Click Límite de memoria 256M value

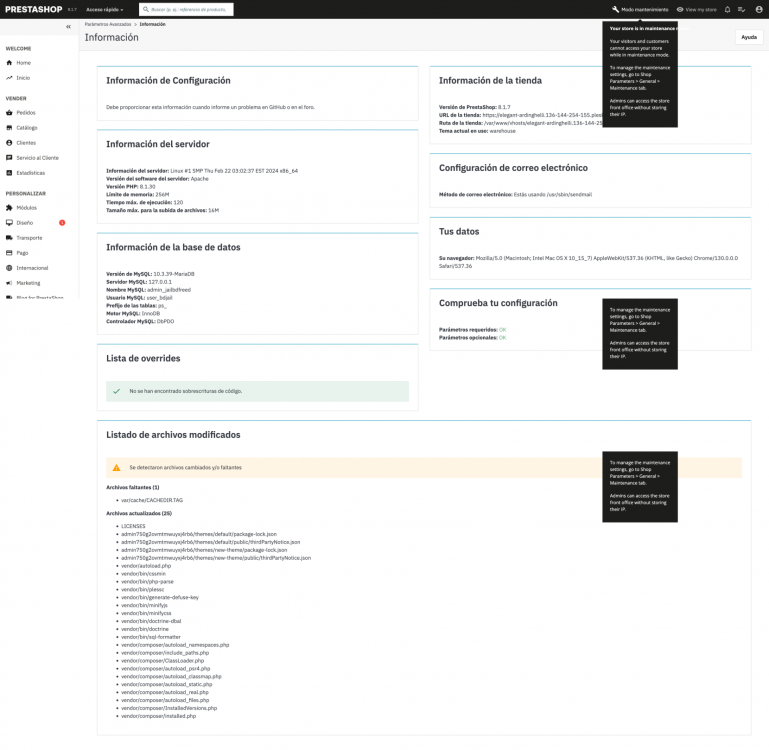(x=162, y=195)
